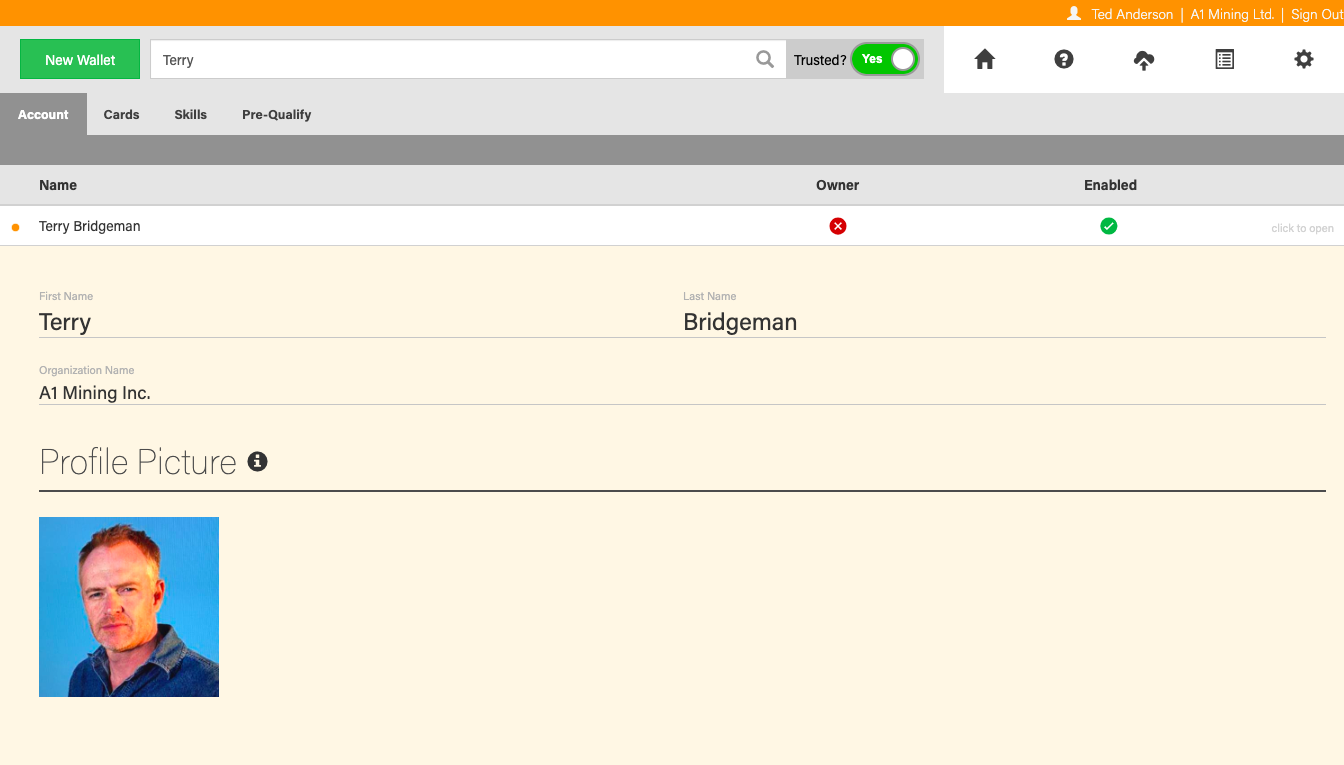Click the cloud upload icon

(x=1144, y=60)
